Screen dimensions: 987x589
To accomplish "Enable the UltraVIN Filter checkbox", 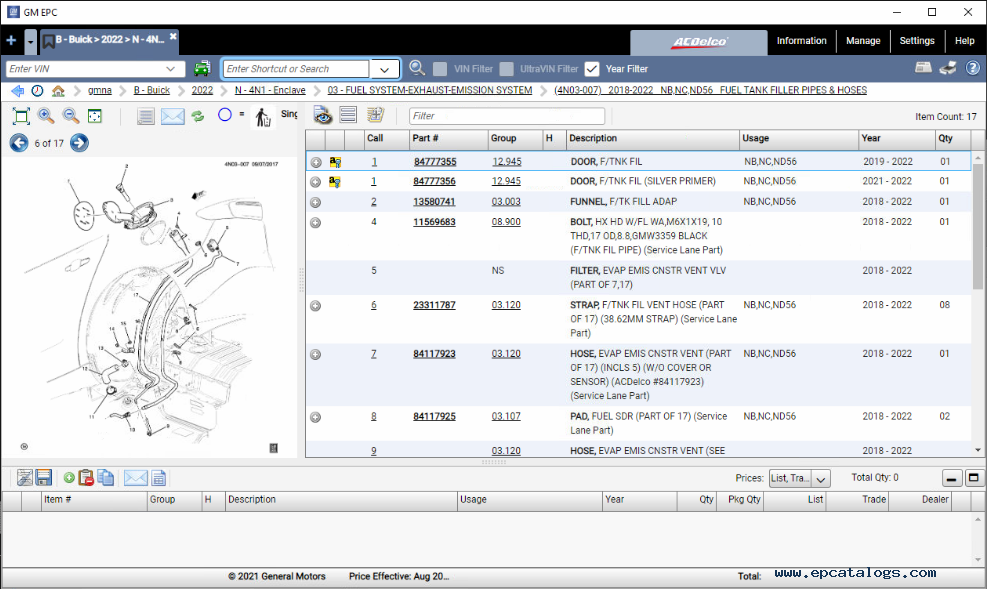I will [507, 69].
